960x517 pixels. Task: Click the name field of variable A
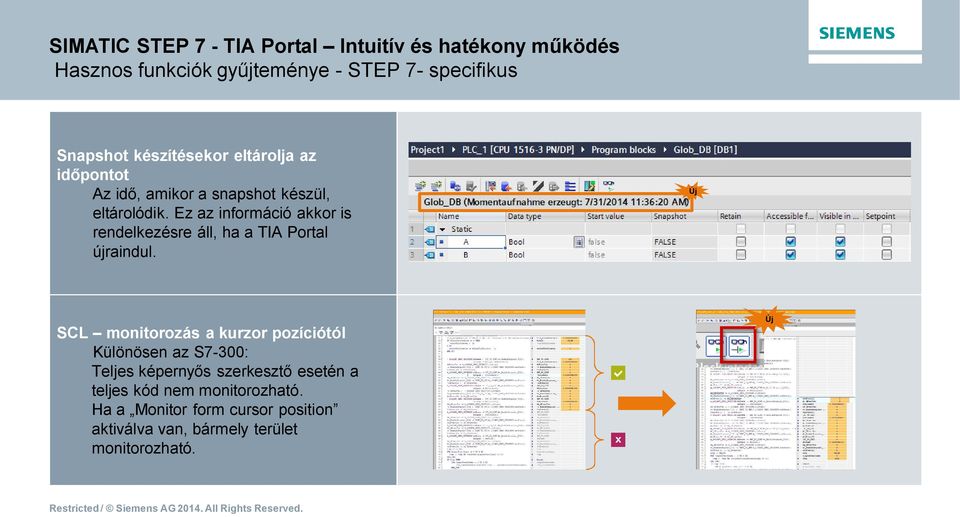(x=471, y=242)
